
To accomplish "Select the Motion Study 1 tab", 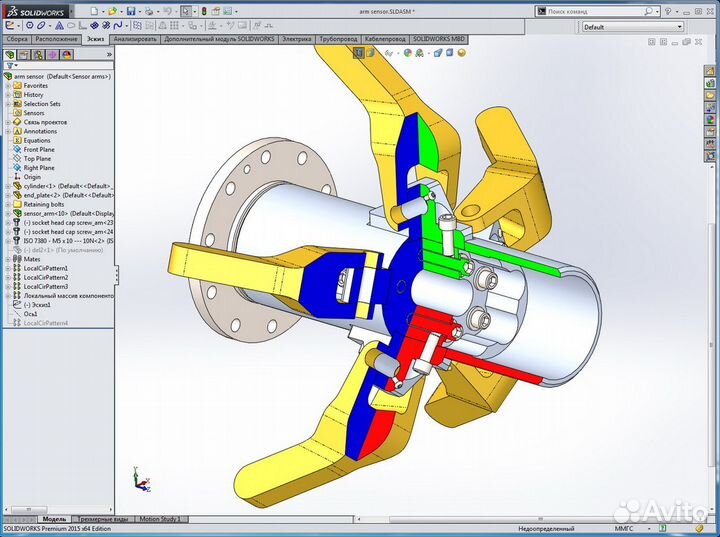I will click(160, 520).
